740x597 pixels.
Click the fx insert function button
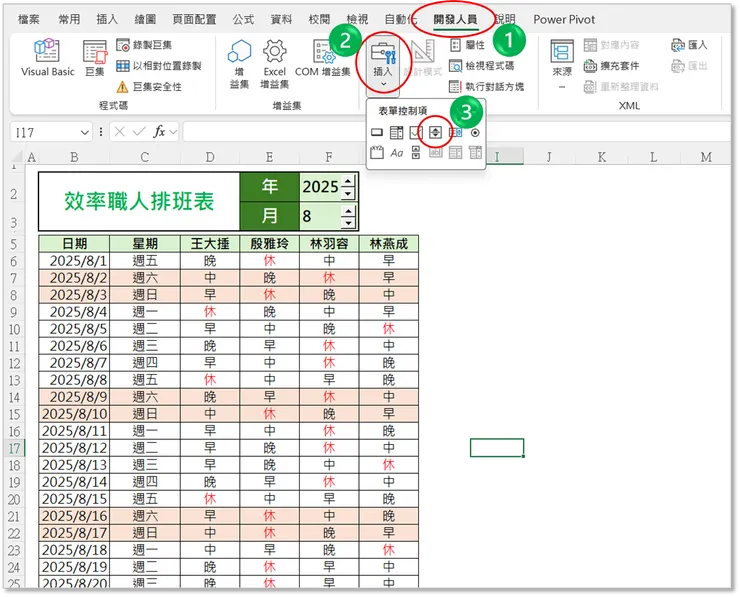[159, 132]
